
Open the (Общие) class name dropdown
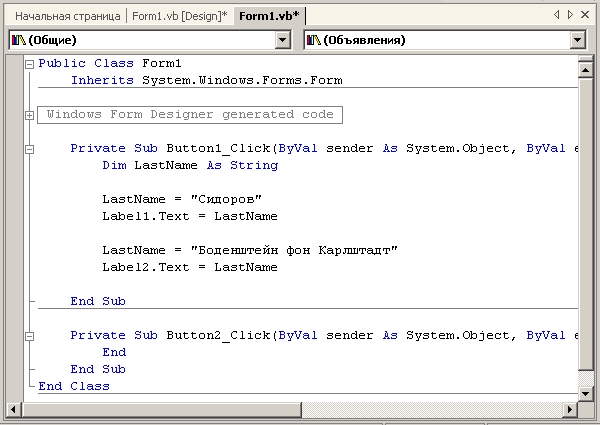[x=281, y=40]
